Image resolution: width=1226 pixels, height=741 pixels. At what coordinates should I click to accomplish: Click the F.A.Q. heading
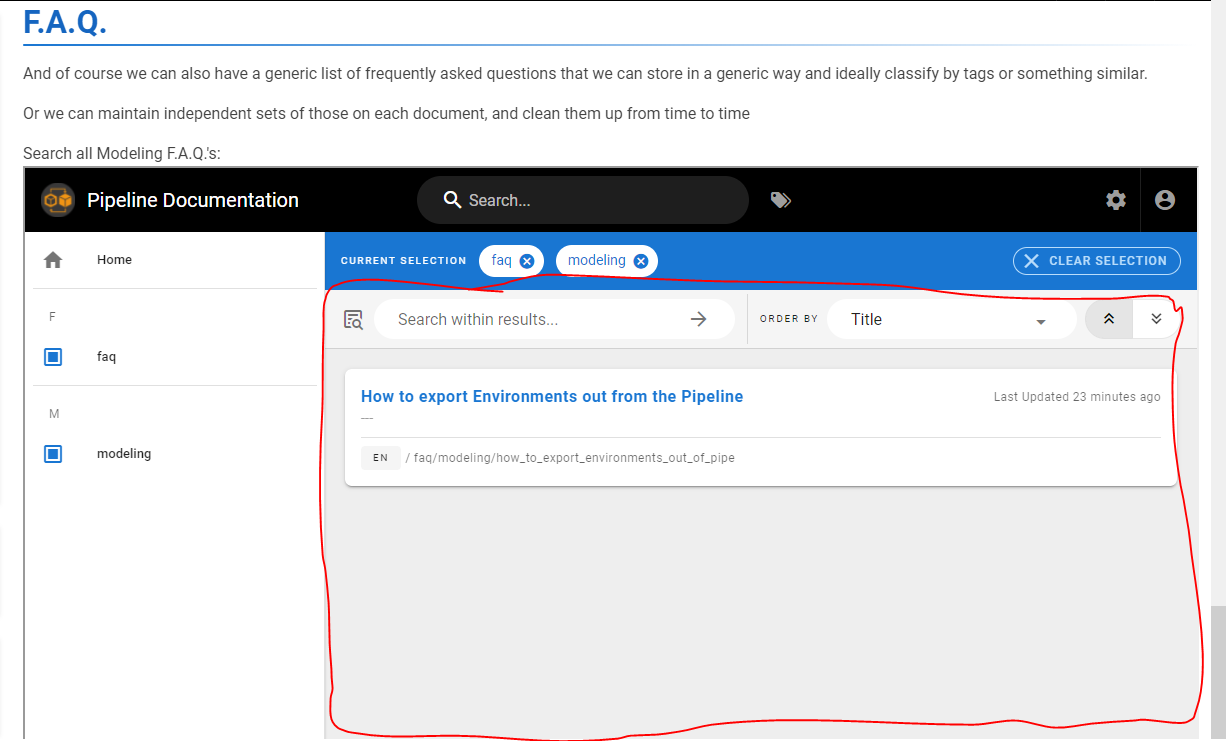pyautogui.click(x=65, y=21)
